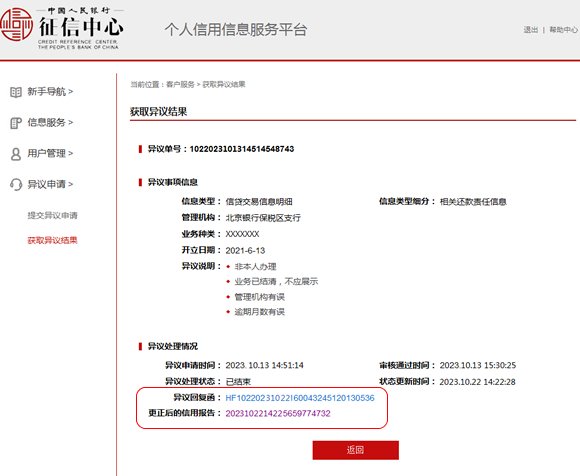Click 业务已结清，不应展示 objection reason
The width and height of the screenshot is (580, 476).
coord(276,282)
